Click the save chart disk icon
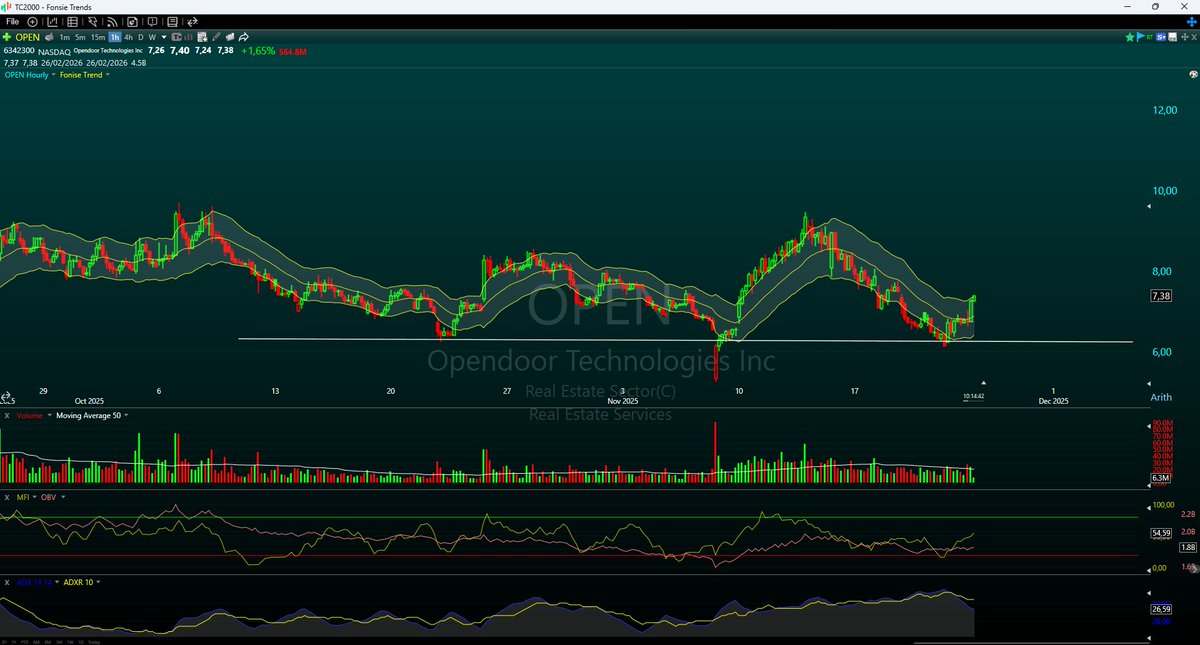This screenshot has height=645, width=1200. click(1173, 37)
